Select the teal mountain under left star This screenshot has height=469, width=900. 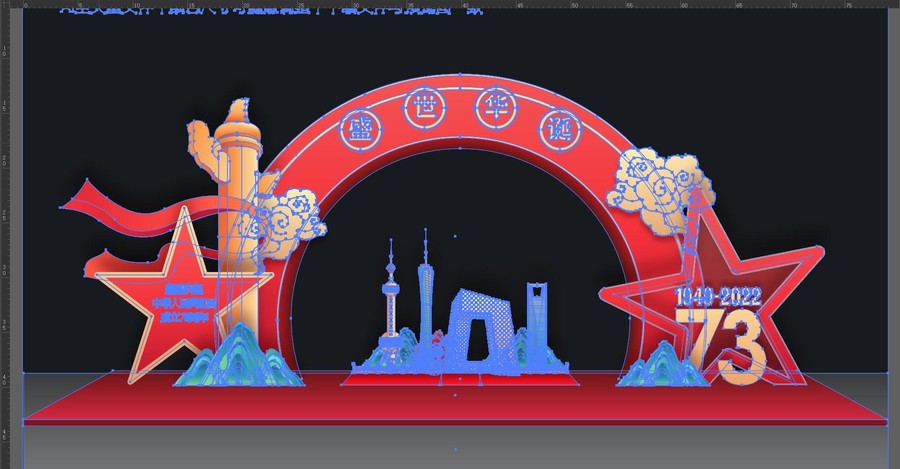[239, 355]
